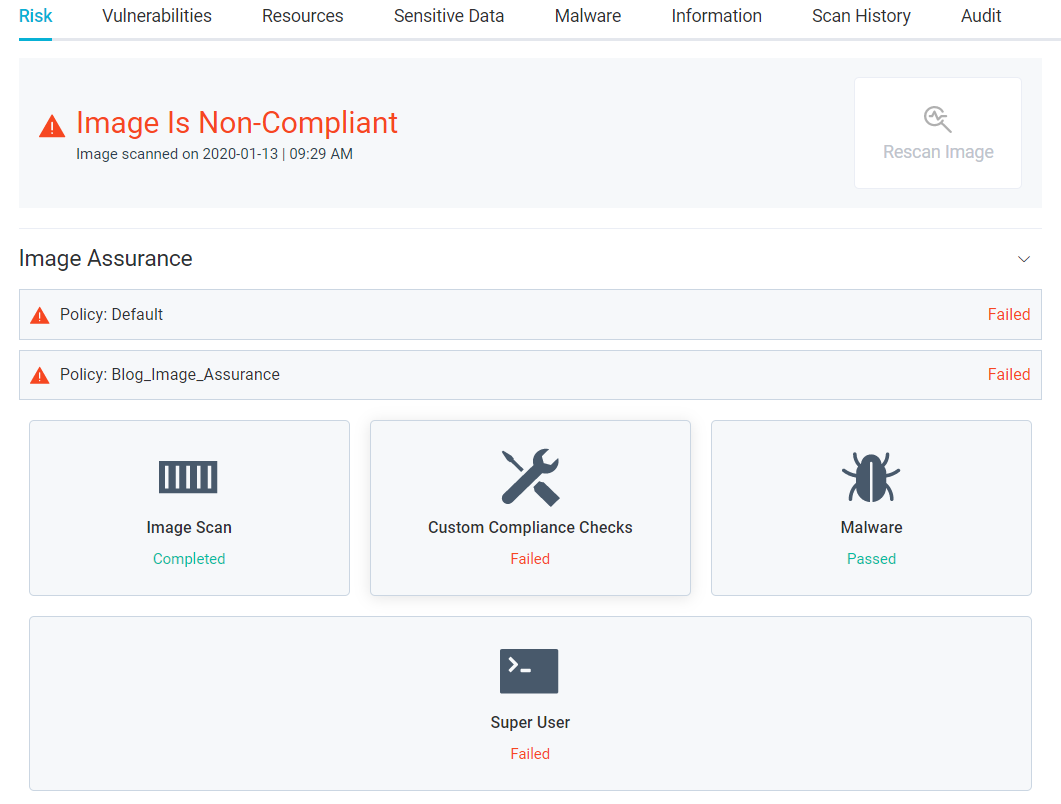Click the Image Scan container icon
The width and height of the screenshot is (1061, 804).
[188, 477]
